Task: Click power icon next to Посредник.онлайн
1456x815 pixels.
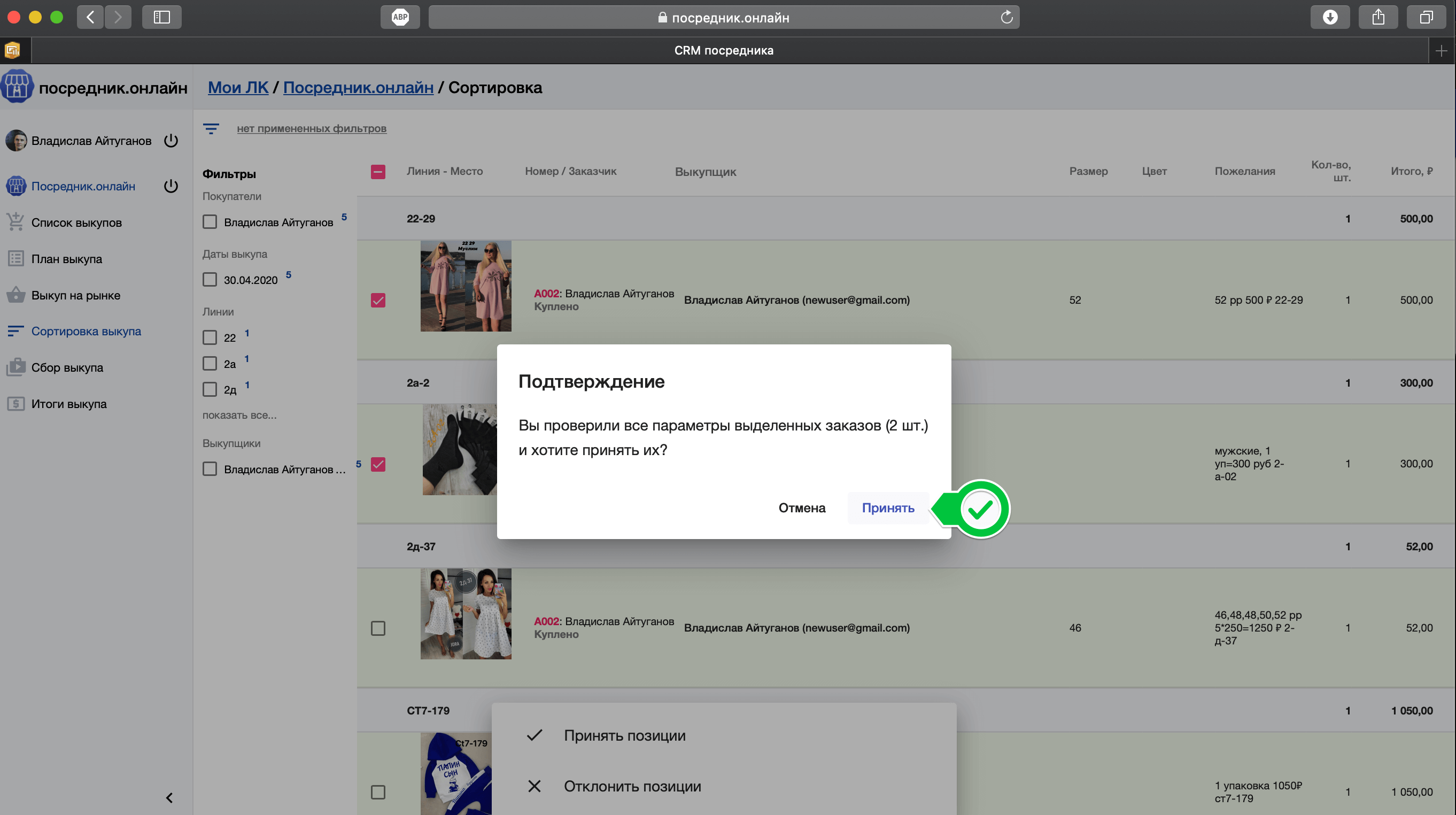Action: point(171,186)
